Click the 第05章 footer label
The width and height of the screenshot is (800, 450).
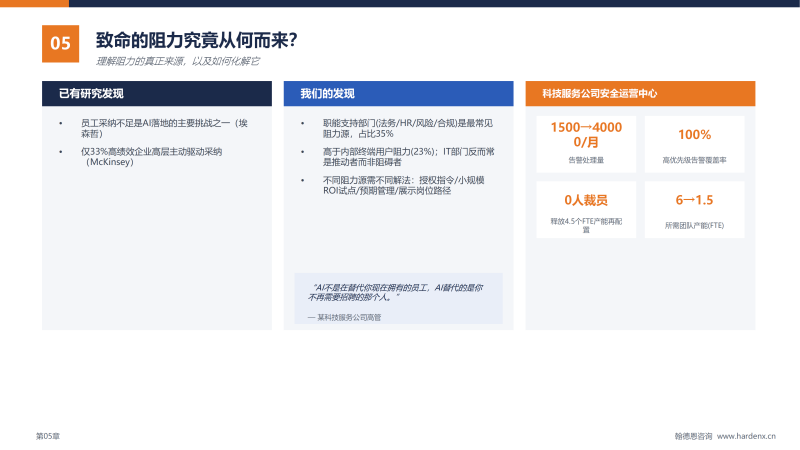pyautogui.click(x=48, y=436)
